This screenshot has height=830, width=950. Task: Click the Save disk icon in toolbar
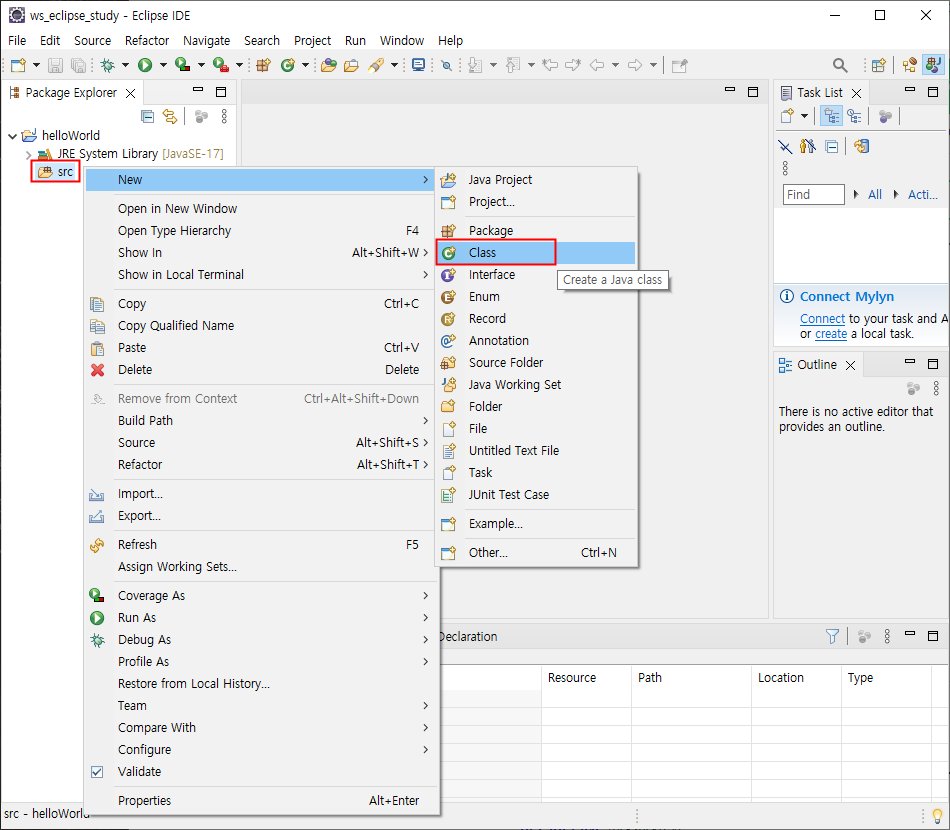click(55, 65)
